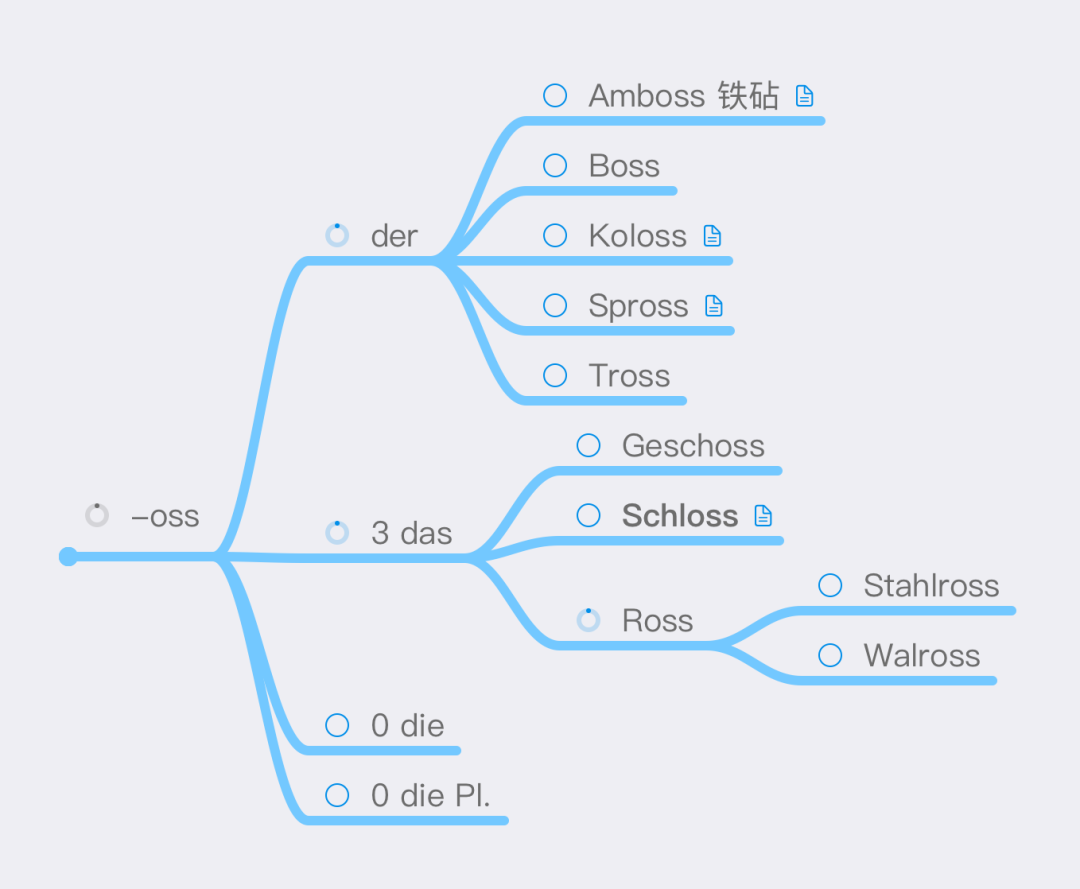Open the note icon beside Schloss
The width and height of the screenshot is (1080, 889).
763,515
